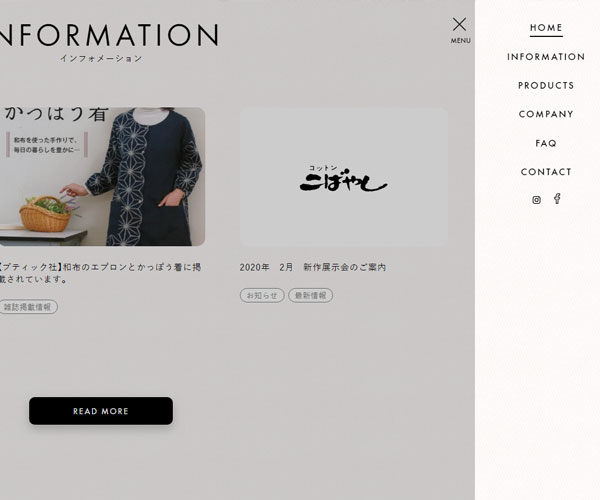Open PRODUCTS menu item

coord(546,85)
